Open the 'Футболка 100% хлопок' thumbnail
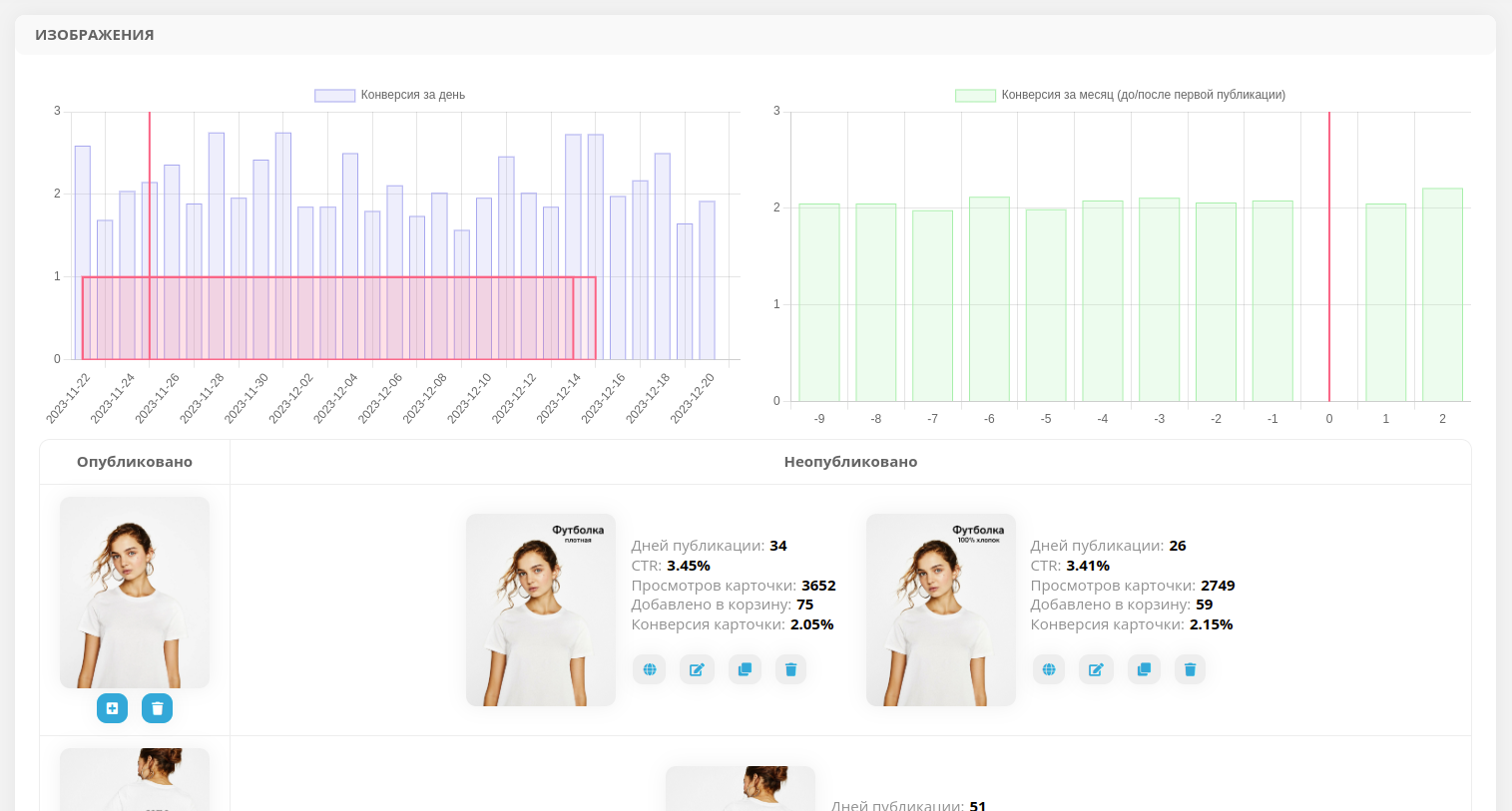Viewport: 1512px width, 811px height. click(941, 610)
